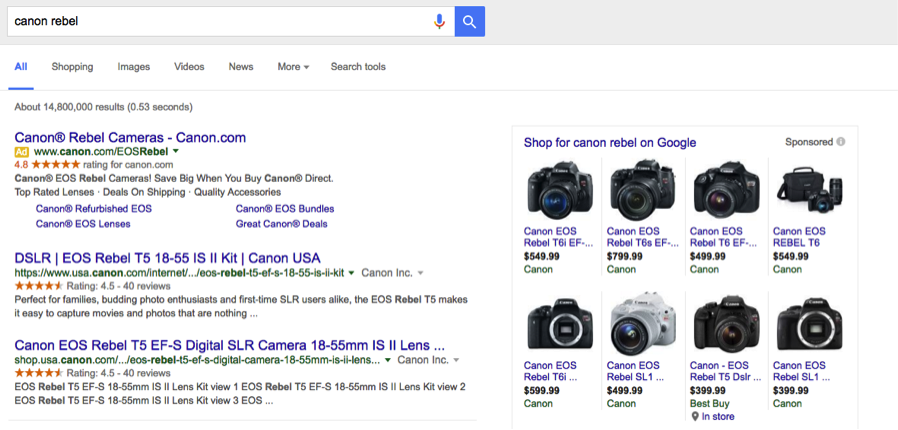This screenshot has width=898, height=430.
Task: Click the $549.99 Rebel T6i EF camera image
Action: pos(560,190)
